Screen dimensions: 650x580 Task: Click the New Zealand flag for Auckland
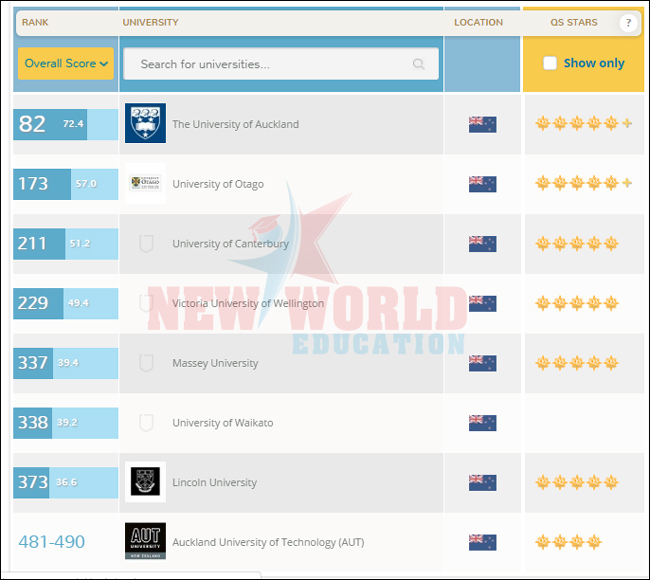(483, 124)
